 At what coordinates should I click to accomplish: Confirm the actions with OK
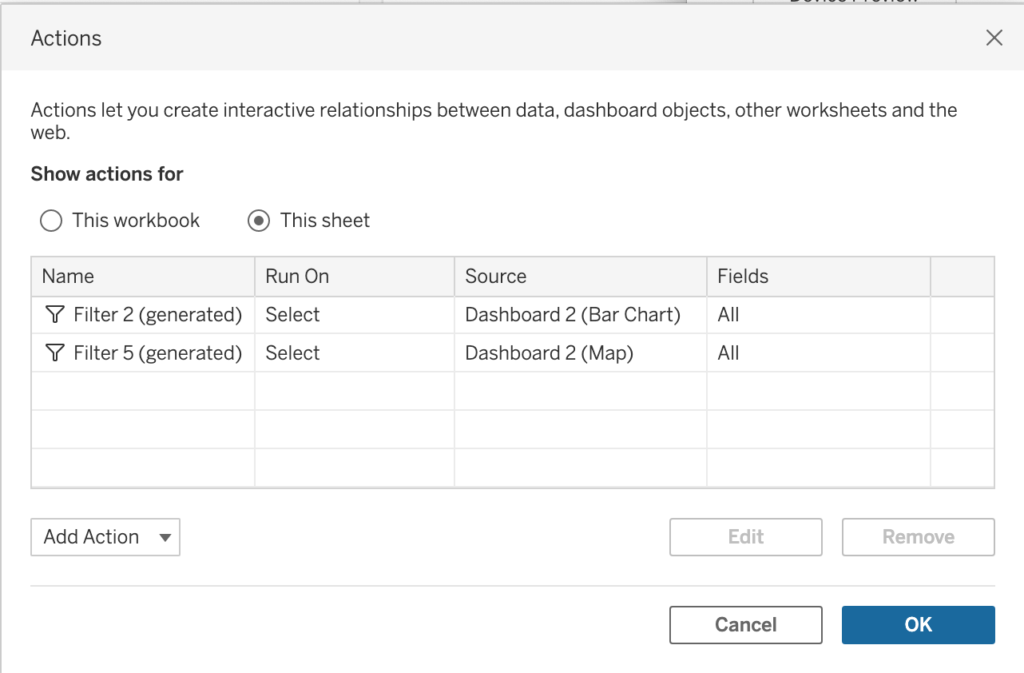click(x=917, y=625)
